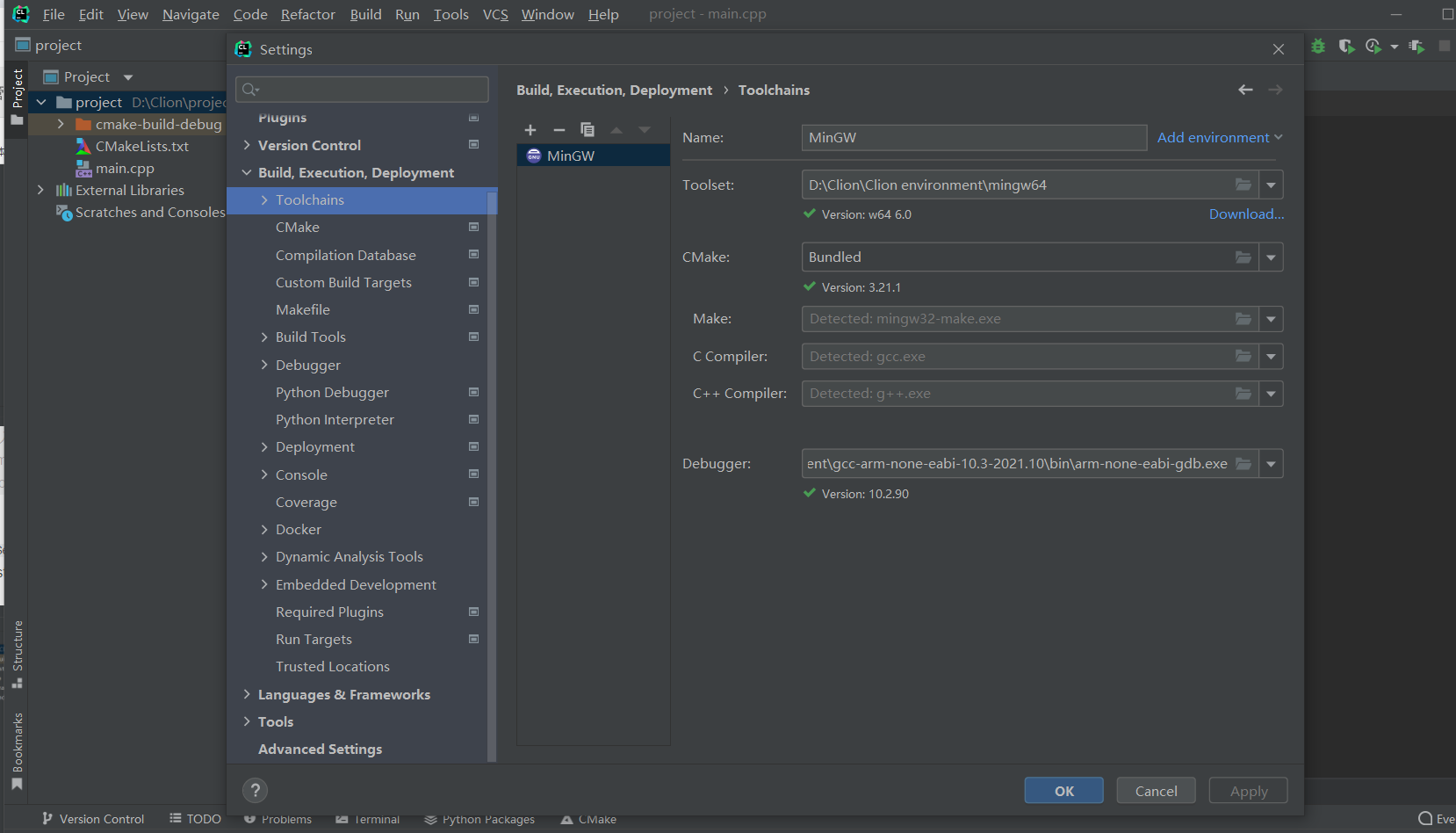Browse folder for C++ Compiler
This screenshot has height=833, width=1456.
(x=1243, y=394)
